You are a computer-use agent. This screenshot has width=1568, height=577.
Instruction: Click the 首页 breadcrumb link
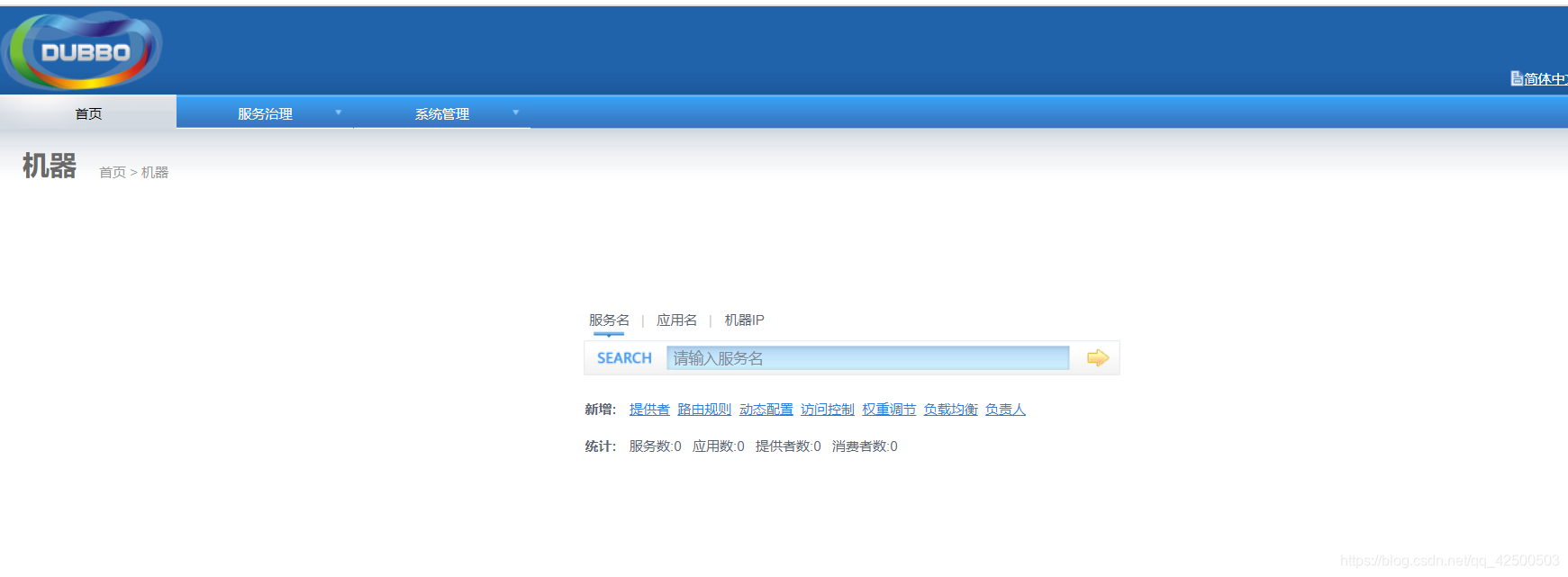click(x=113, y=172)
